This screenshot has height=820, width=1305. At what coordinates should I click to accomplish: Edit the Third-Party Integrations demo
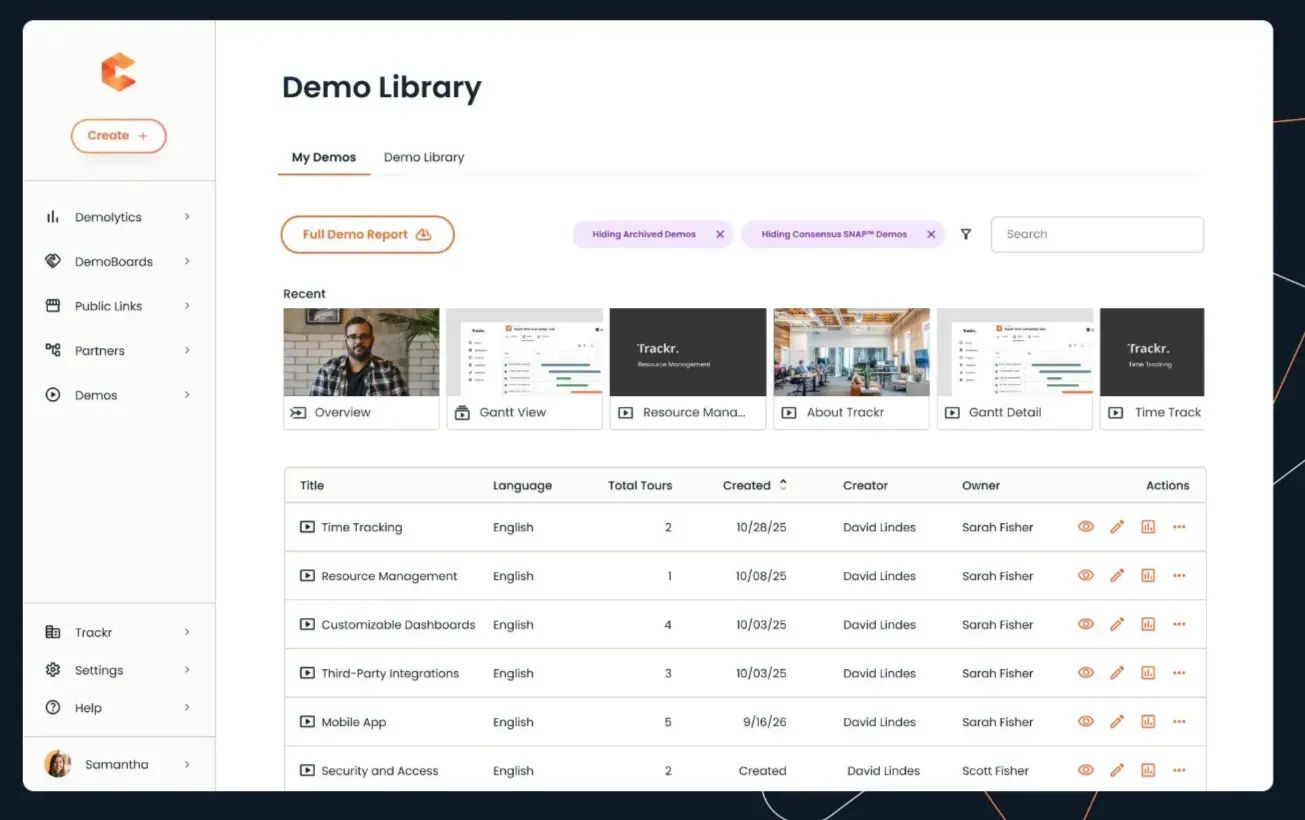point(1117,673)
